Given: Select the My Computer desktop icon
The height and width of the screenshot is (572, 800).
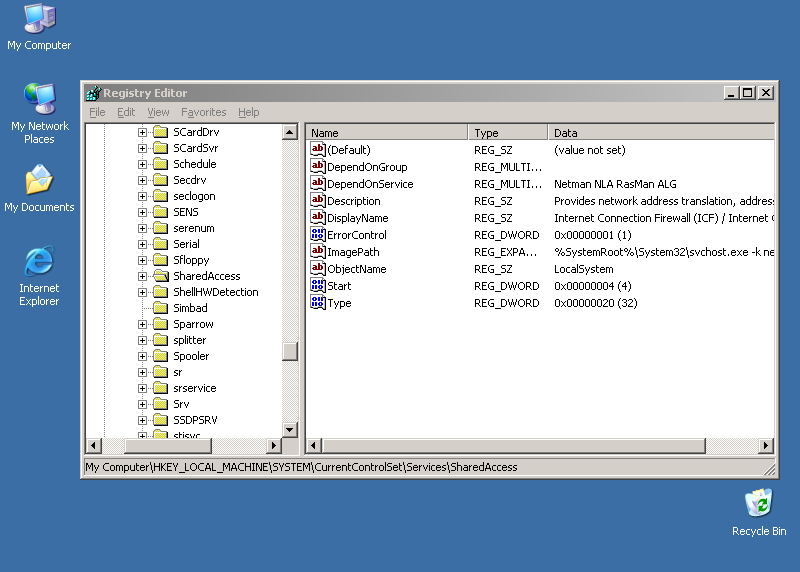Looking at the screenshot, I should (39, 28).
